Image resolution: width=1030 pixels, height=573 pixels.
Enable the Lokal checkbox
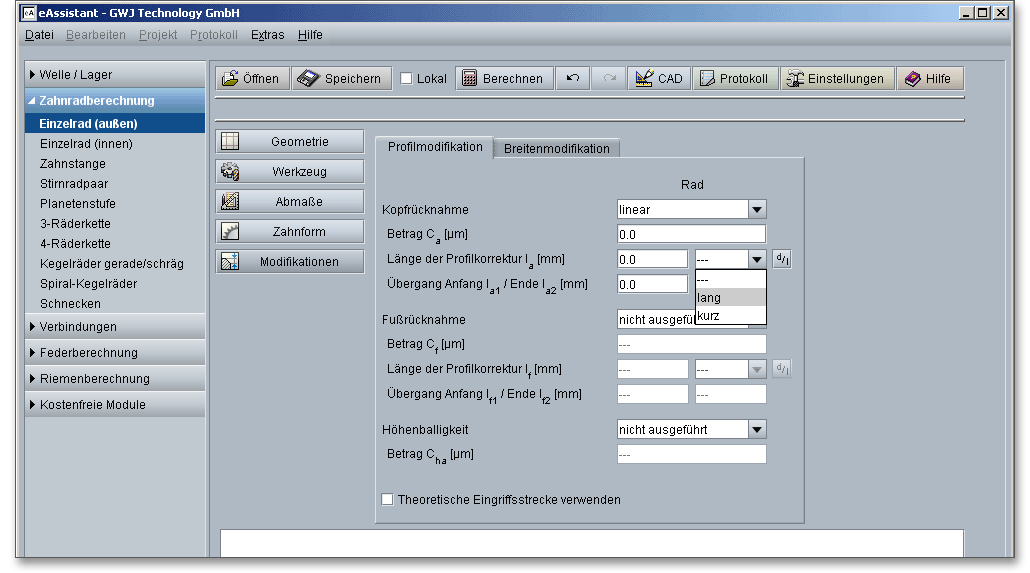click(406, 79)
